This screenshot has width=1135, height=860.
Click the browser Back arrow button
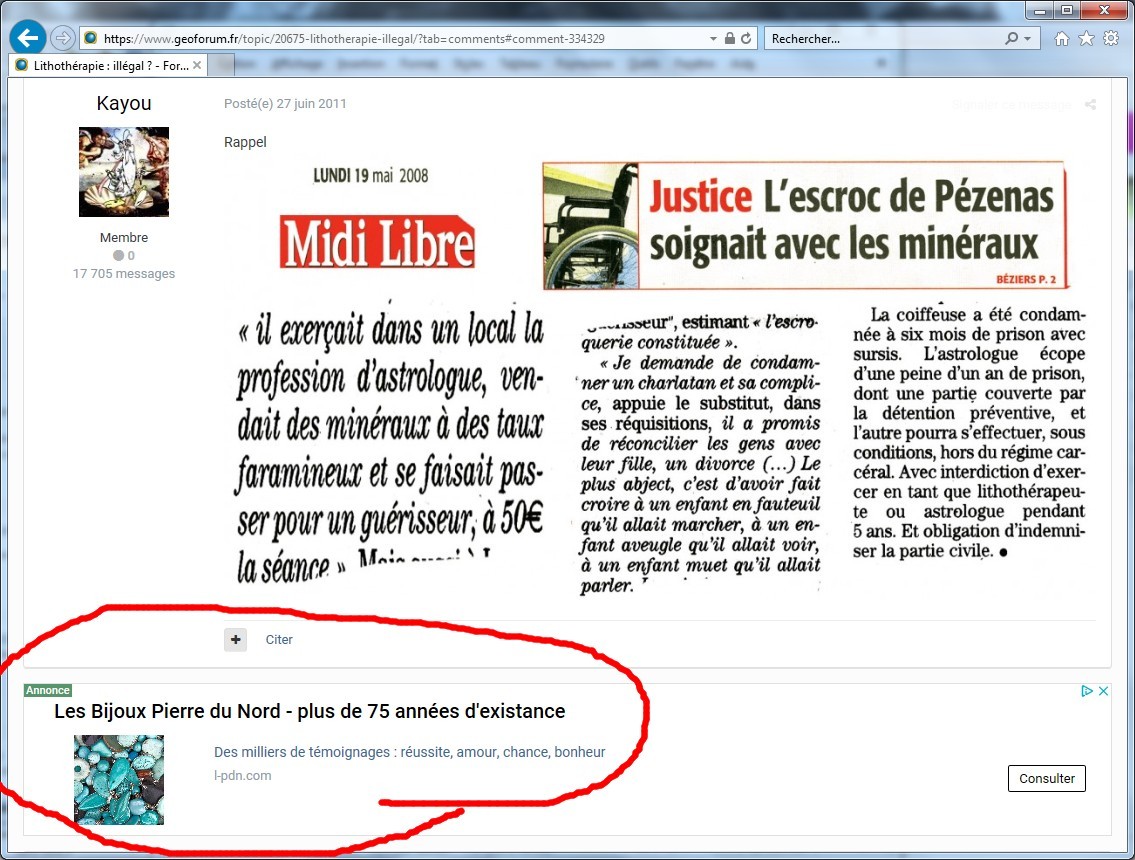pyautogui.click(x=28, y=39)
